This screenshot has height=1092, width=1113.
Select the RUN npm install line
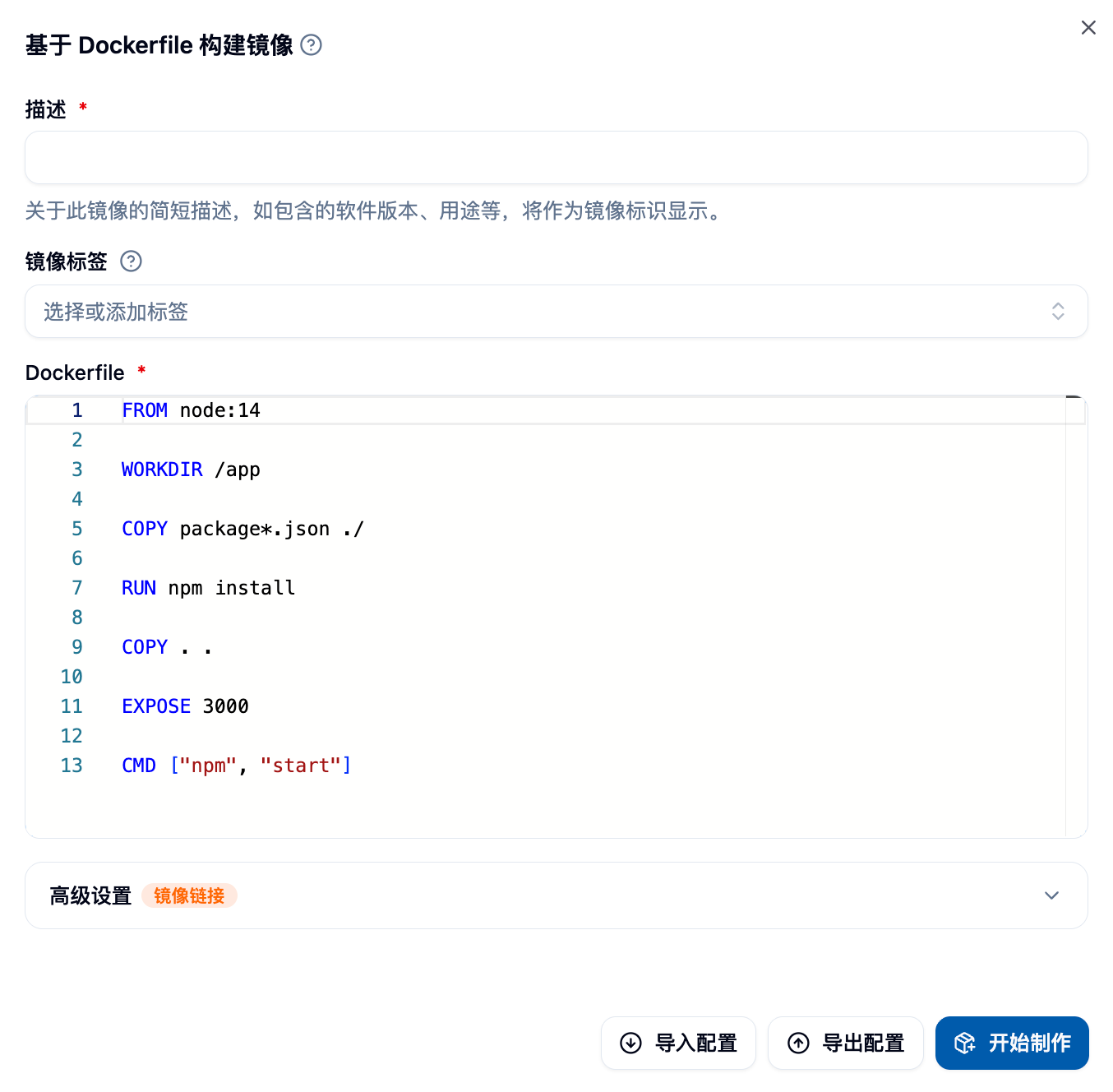click(x=208, y=588)
